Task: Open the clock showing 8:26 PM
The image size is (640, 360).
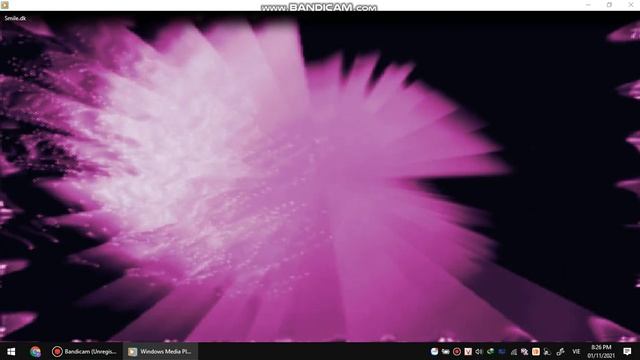Action: (601, 351)
